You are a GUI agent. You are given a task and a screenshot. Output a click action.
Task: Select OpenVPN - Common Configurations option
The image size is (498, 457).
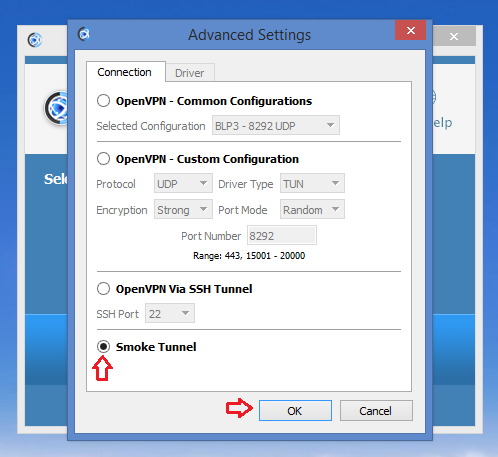(x=103, y=101)
